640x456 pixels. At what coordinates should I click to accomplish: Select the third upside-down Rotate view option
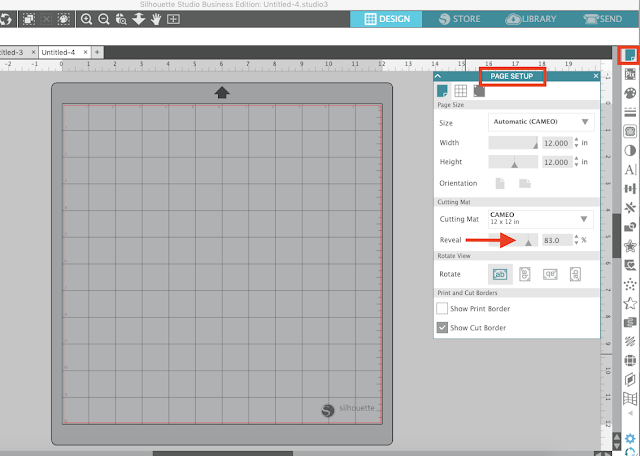(550, 274)
